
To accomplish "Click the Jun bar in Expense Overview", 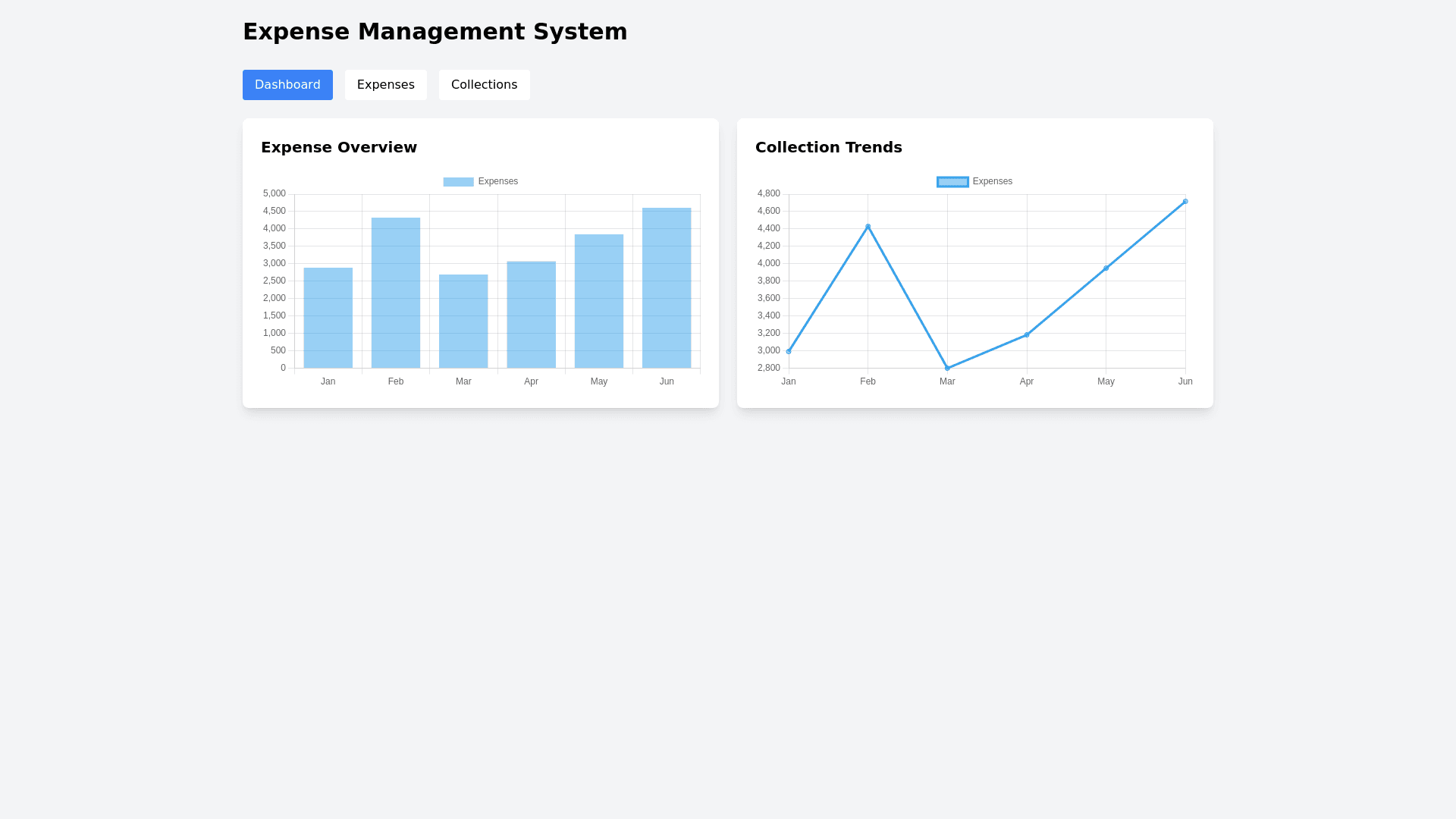I will (667, 288).
